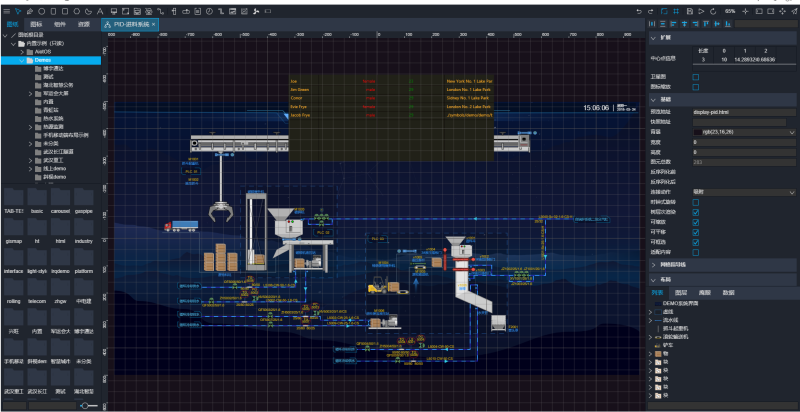
Task: Enable the 卫星图 checkbox
Action: [696, 76]
